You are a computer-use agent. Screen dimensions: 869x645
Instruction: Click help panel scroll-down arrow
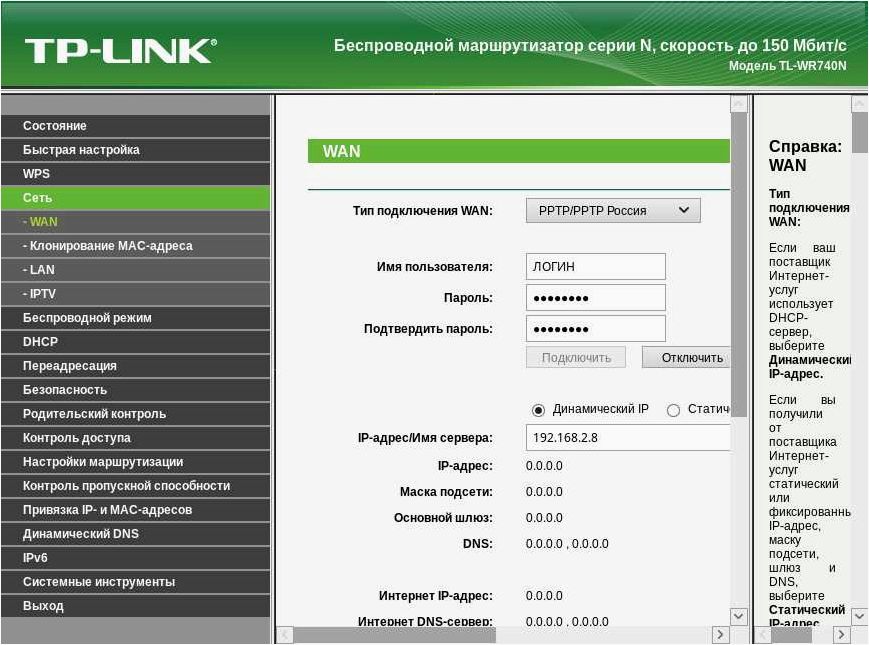[x=860, y=616]
